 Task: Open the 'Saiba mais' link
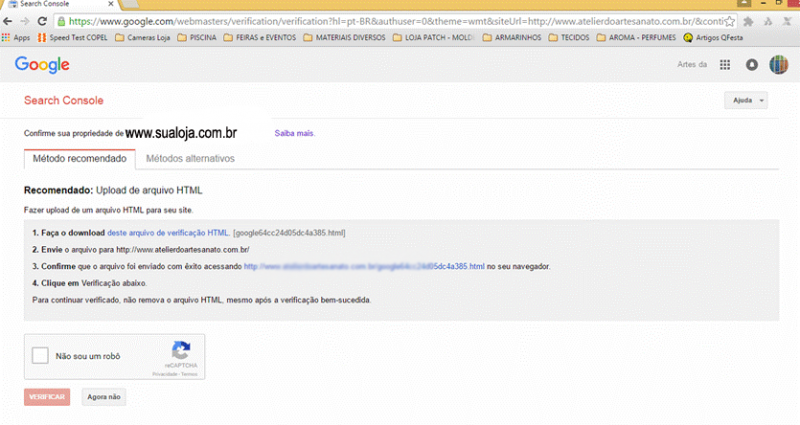click(x=295, y=134)
